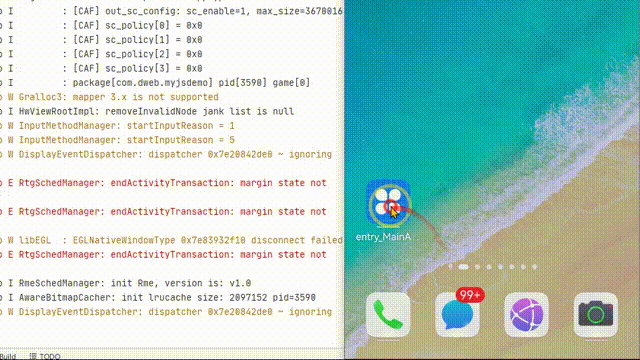The image size is (640, 360).
Task: Select log line startInputReason = 1
Action: coord(118,126)
